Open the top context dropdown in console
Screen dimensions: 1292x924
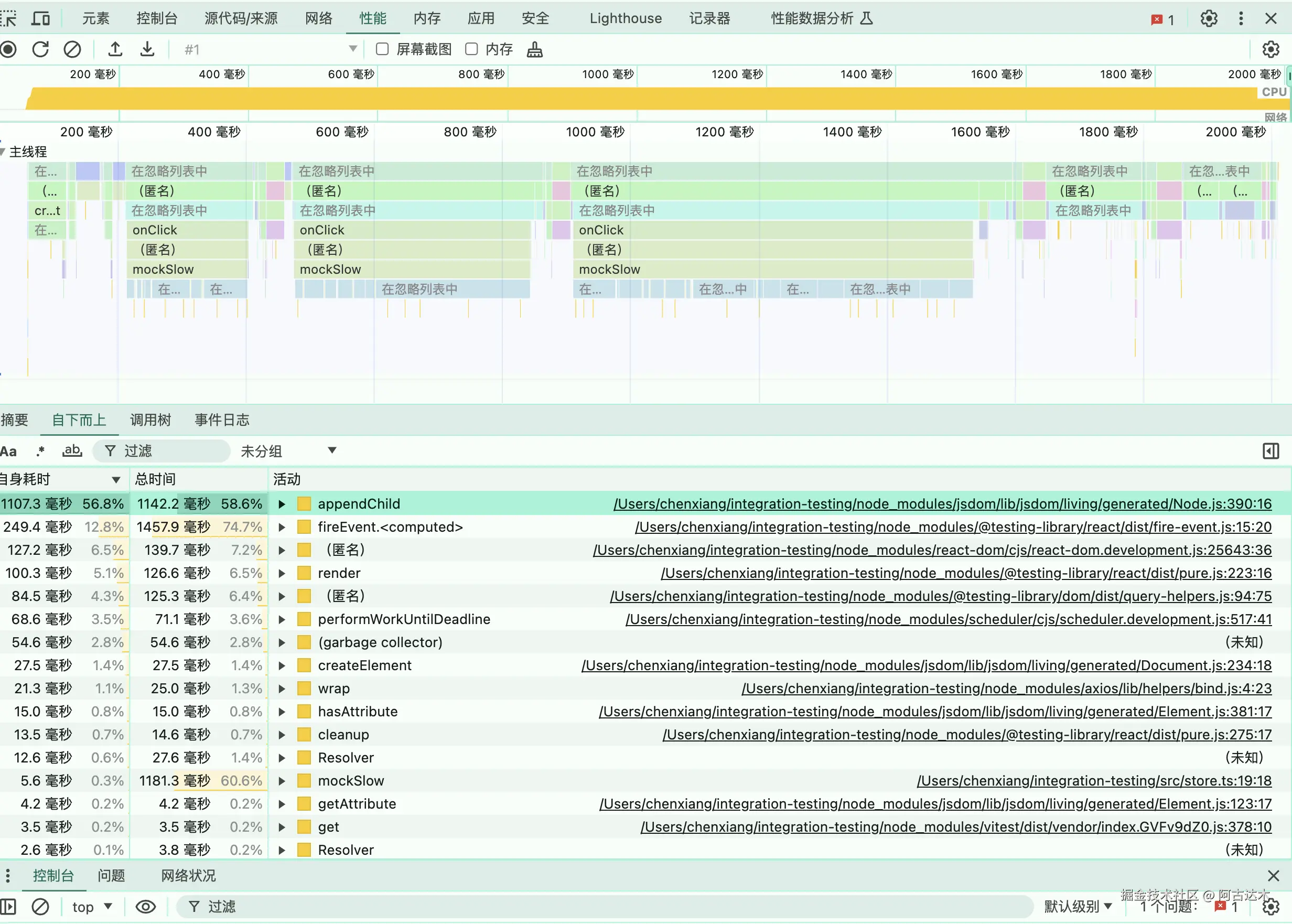[92, 906]
